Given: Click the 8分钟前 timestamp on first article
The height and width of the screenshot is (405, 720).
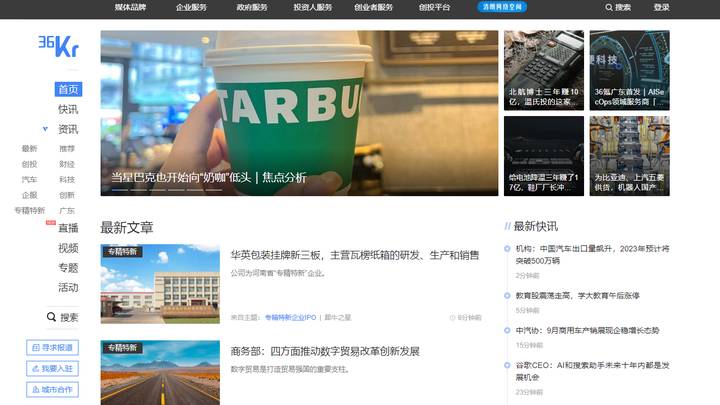Looking at the screenshot, I should click(x=466, y=317).
